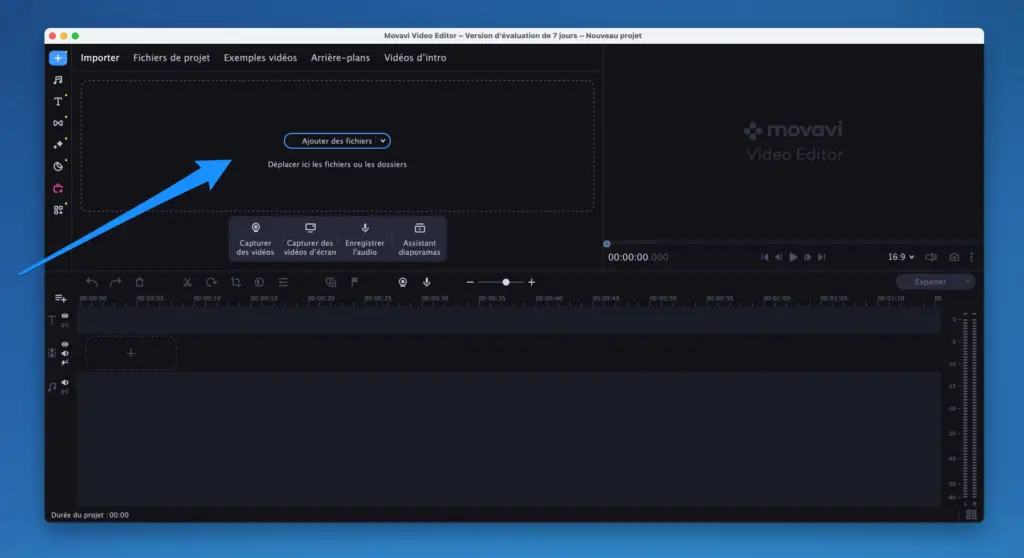Click the dashed plus placeholder on video track
This screenshot has height=558, width=1024.
pyautogui.click(x=131, y=353)
